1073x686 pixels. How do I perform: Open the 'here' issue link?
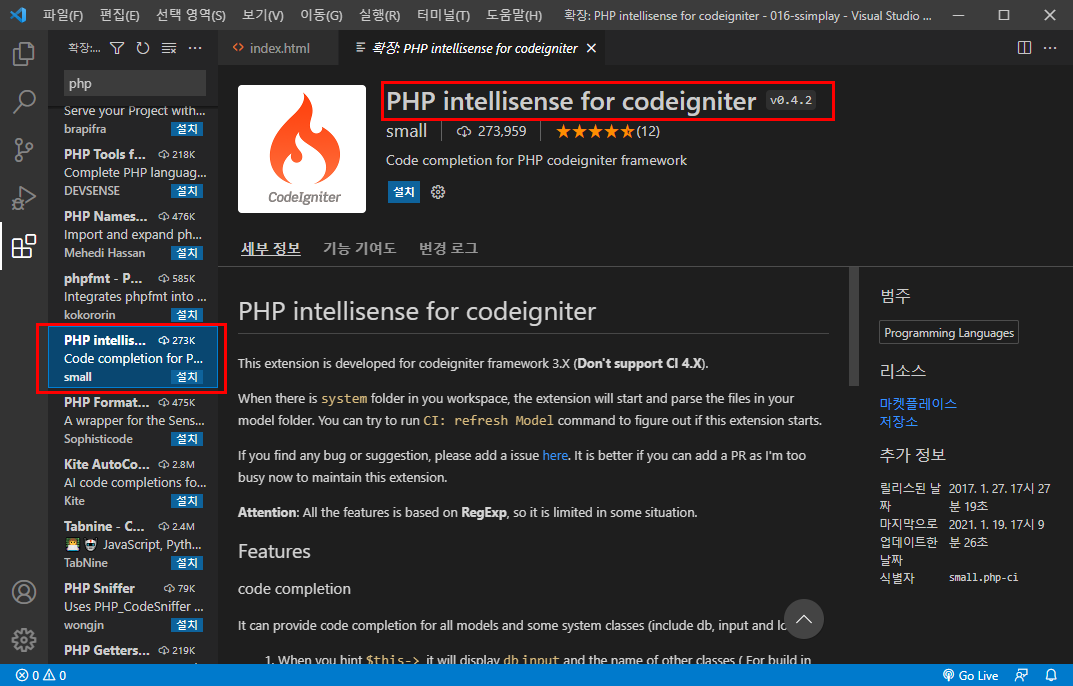click(x=555, y=455)
